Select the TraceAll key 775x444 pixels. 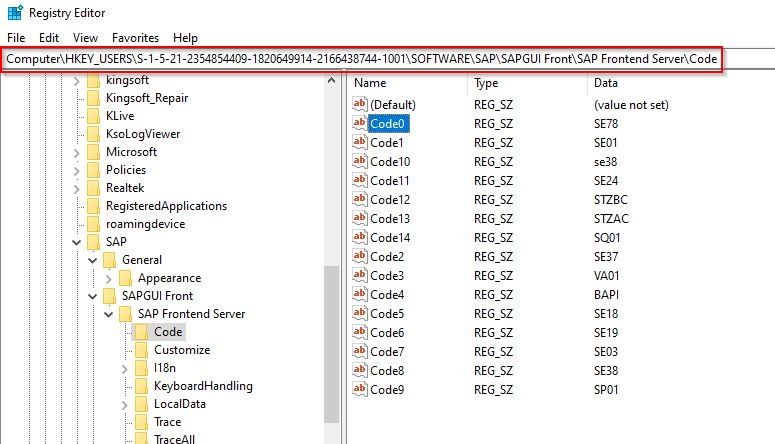[174, 439]
